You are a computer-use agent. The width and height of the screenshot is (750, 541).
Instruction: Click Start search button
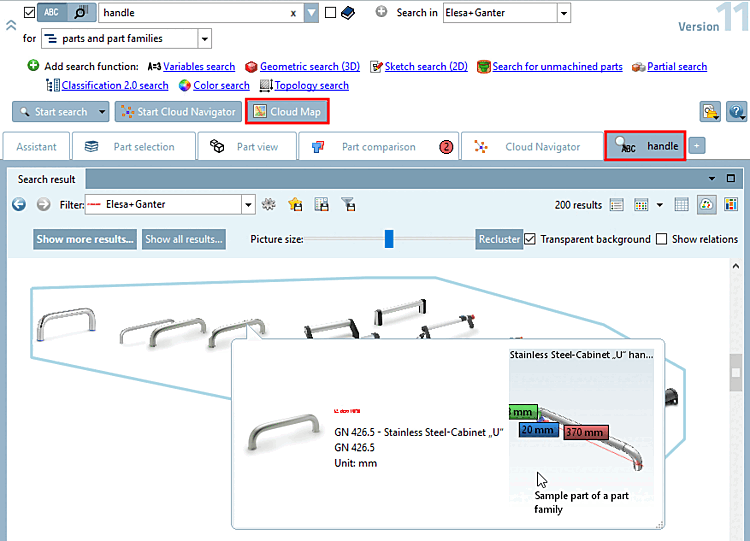click(55, 112)
